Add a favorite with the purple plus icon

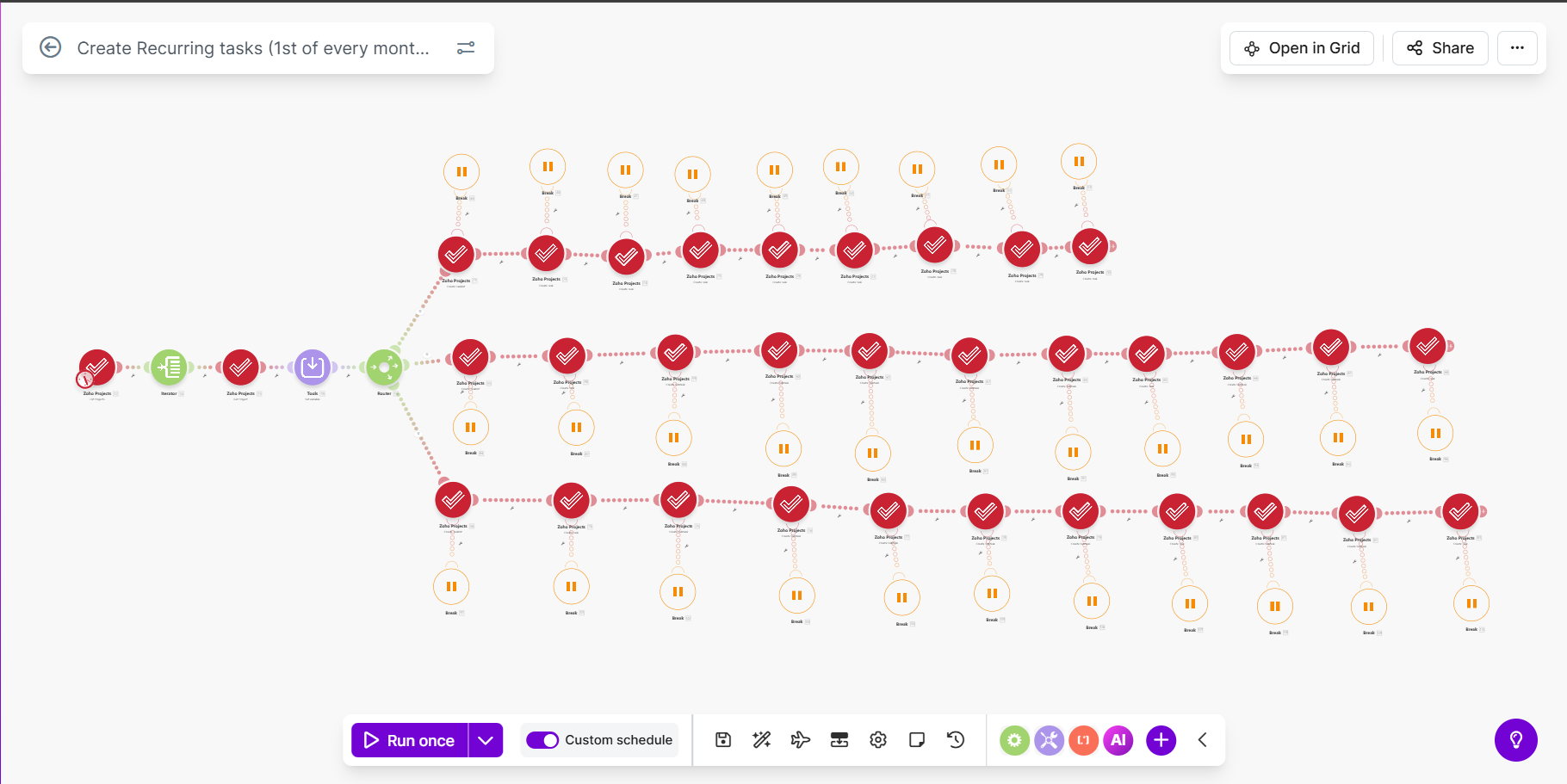coord(1161,740)
